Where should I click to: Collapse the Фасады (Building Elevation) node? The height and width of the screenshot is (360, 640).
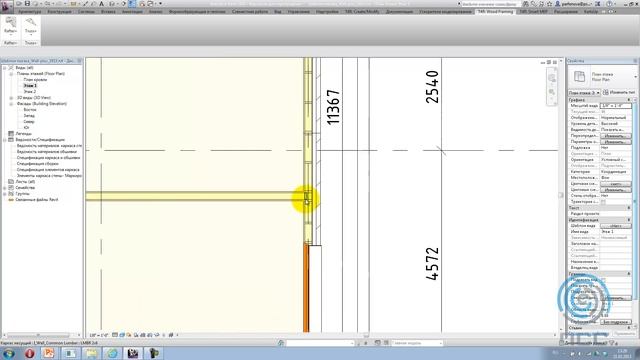(x=11, y=104)
